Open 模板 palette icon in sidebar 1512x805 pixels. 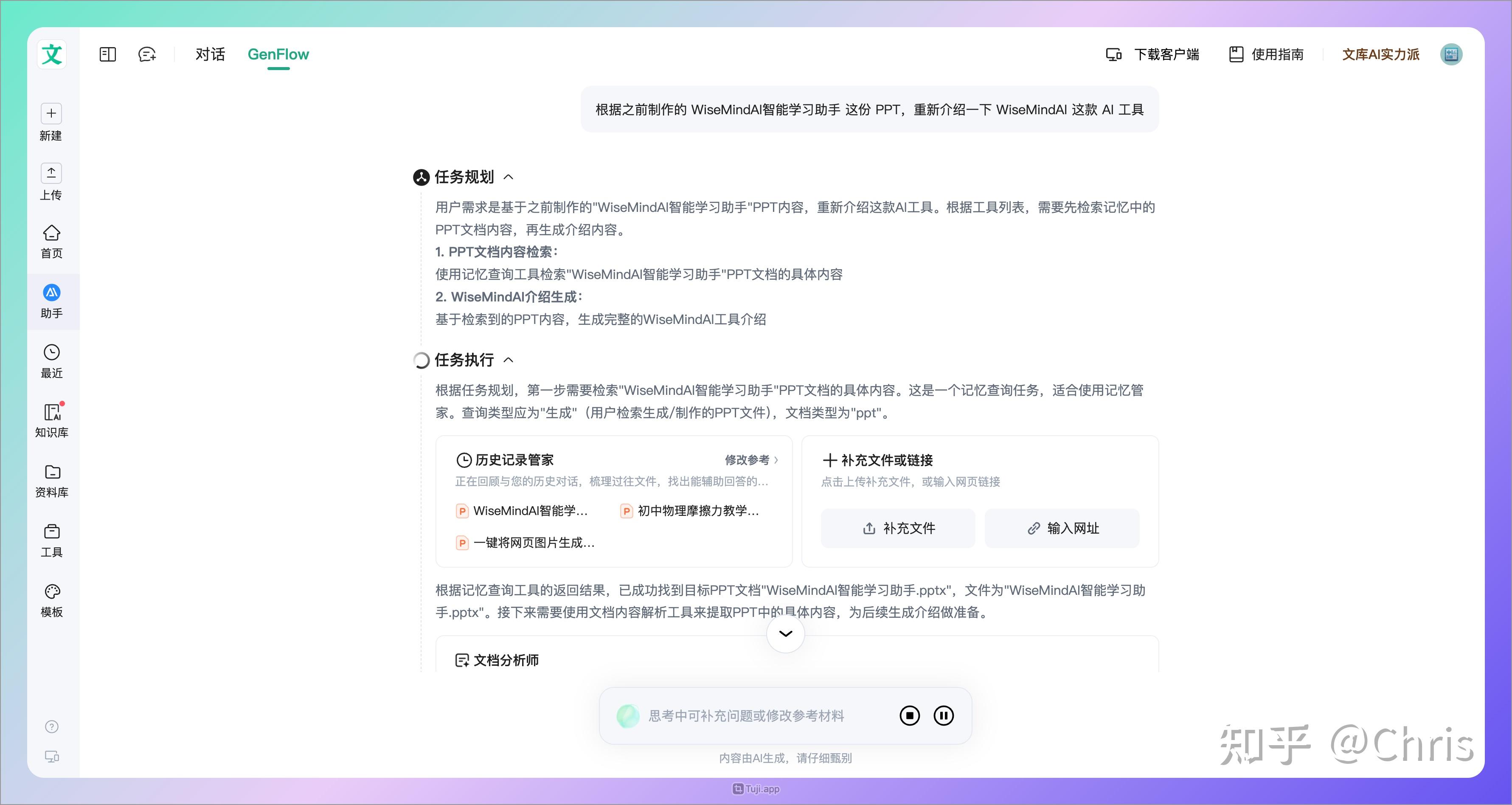pyautogui.click(x=51, y=592)
